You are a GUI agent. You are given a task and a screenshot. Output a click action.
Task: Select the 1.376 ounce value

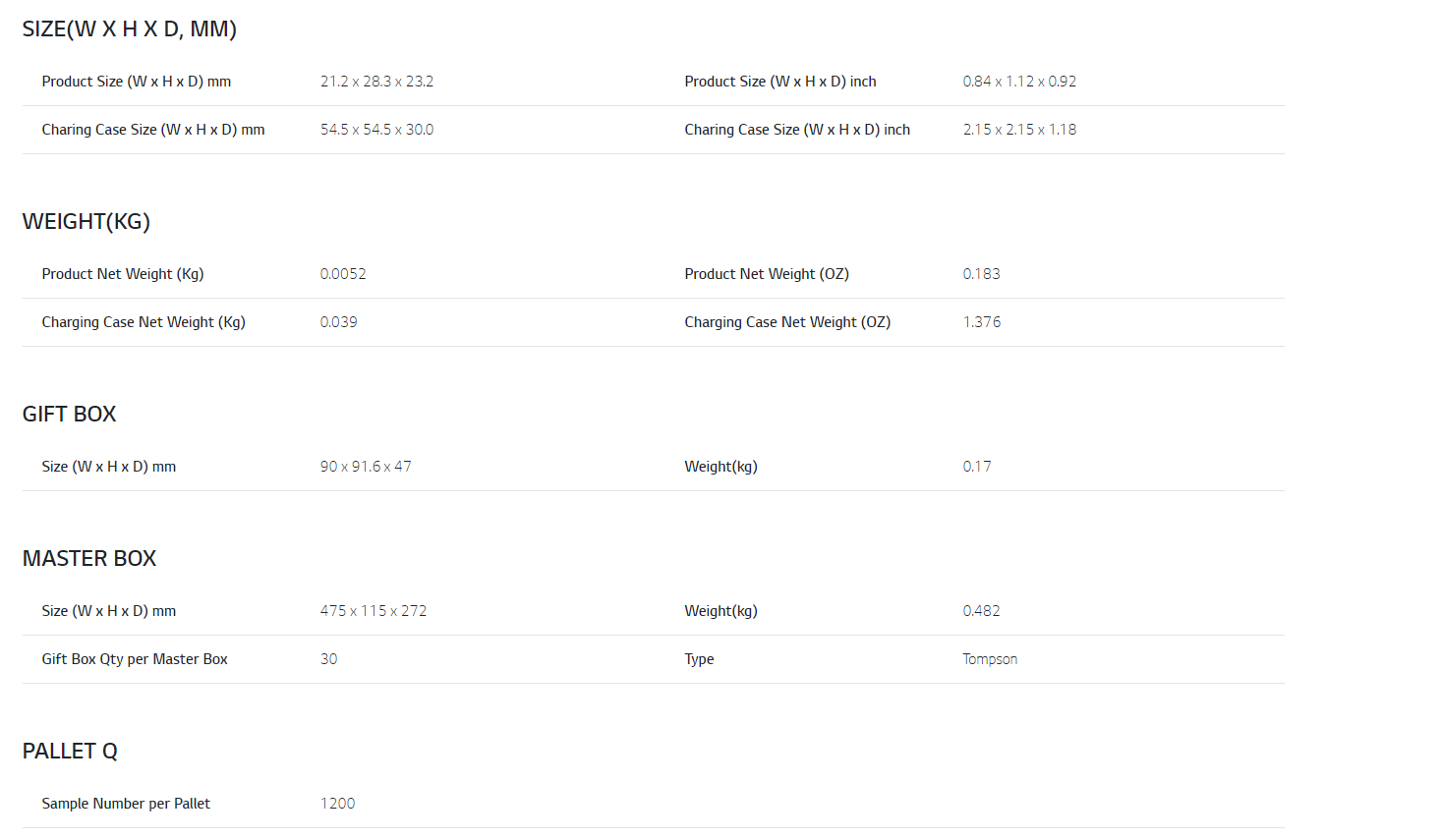click(982, 322)
